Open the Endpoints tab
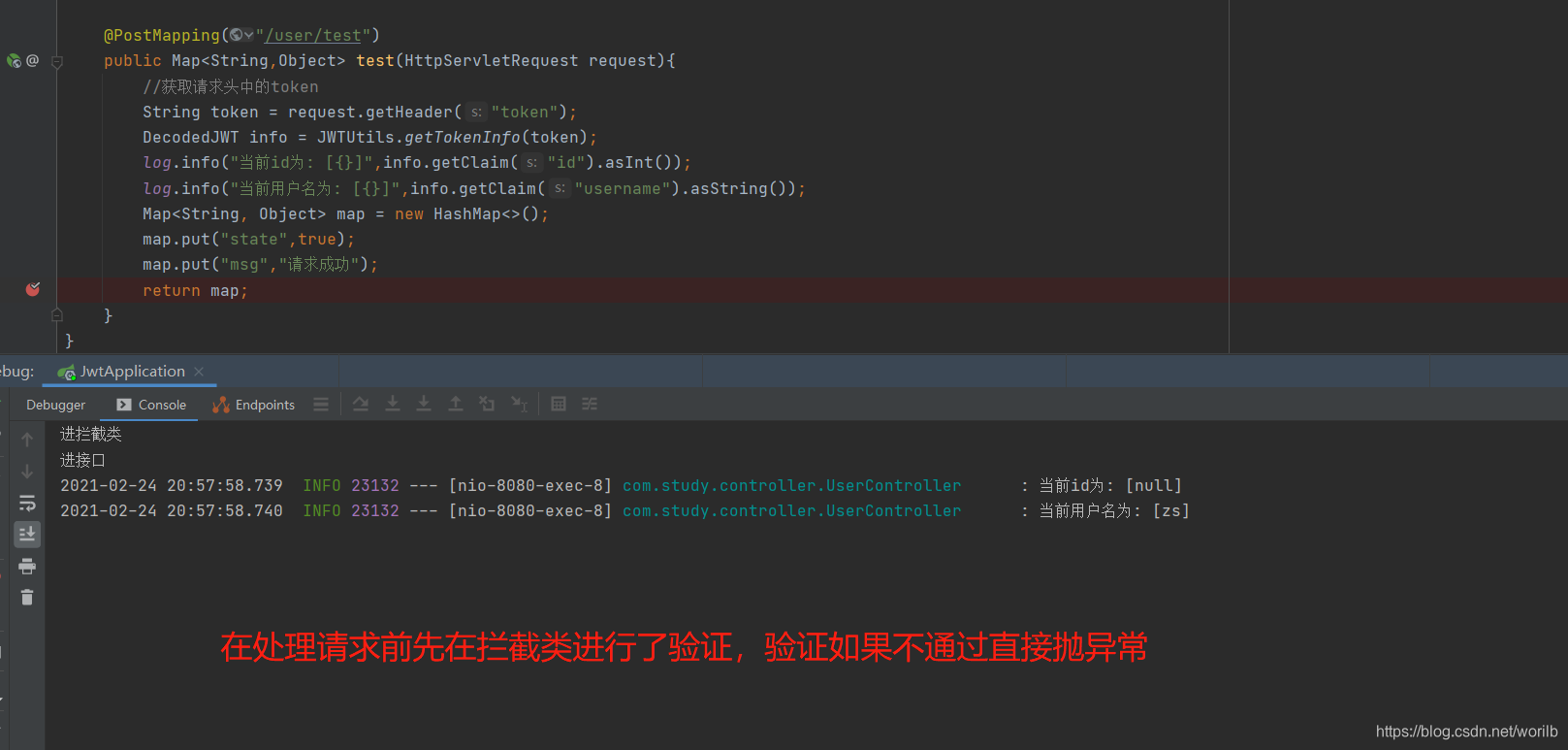The height and width of the screenshot is (750, 1568). (254, 405)
